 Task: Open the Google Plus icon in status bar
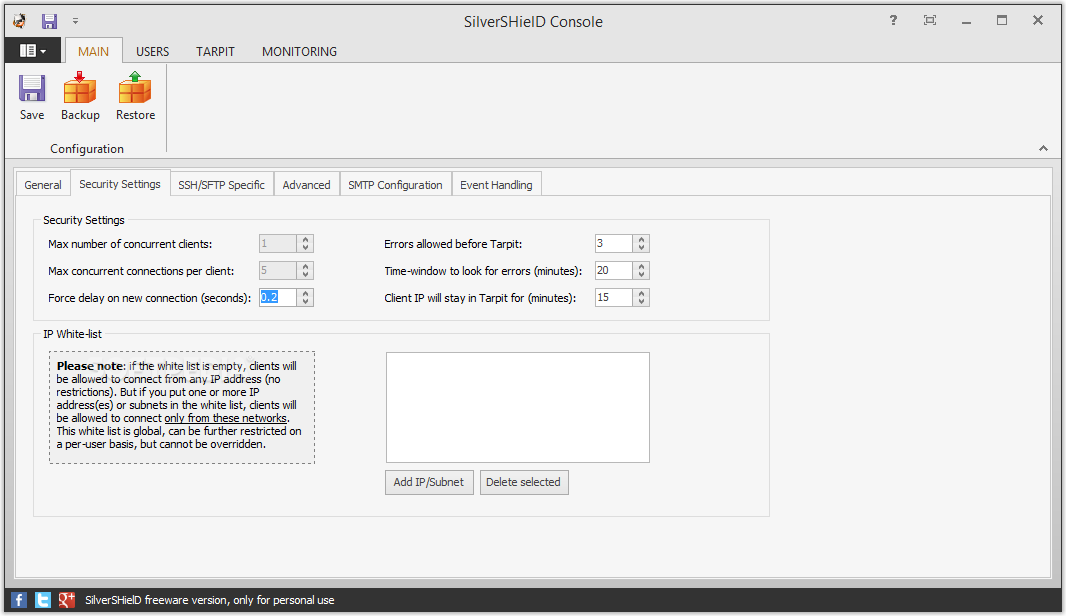(67, 600)
